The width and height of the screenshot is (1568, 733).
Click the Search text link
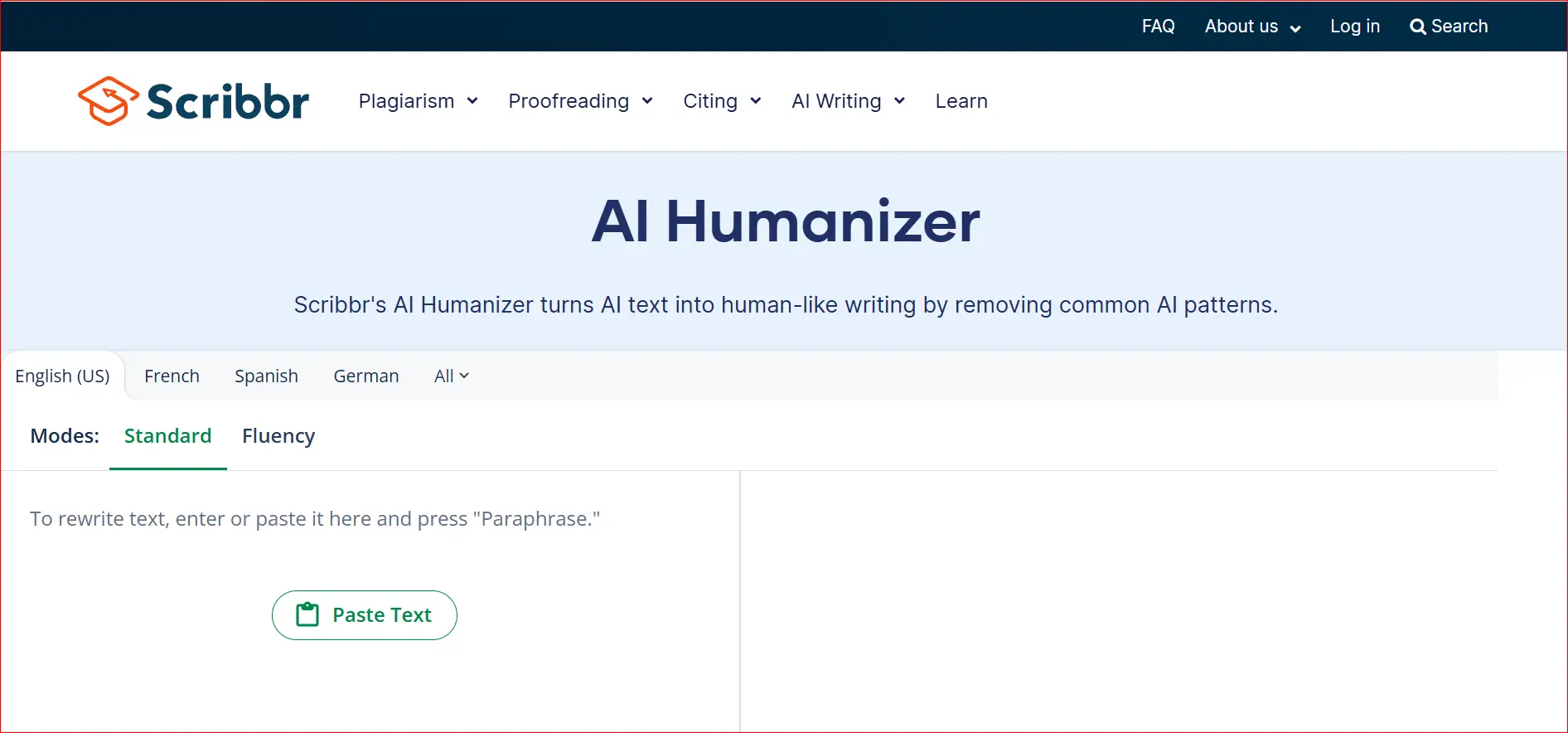coord(1459,27)
